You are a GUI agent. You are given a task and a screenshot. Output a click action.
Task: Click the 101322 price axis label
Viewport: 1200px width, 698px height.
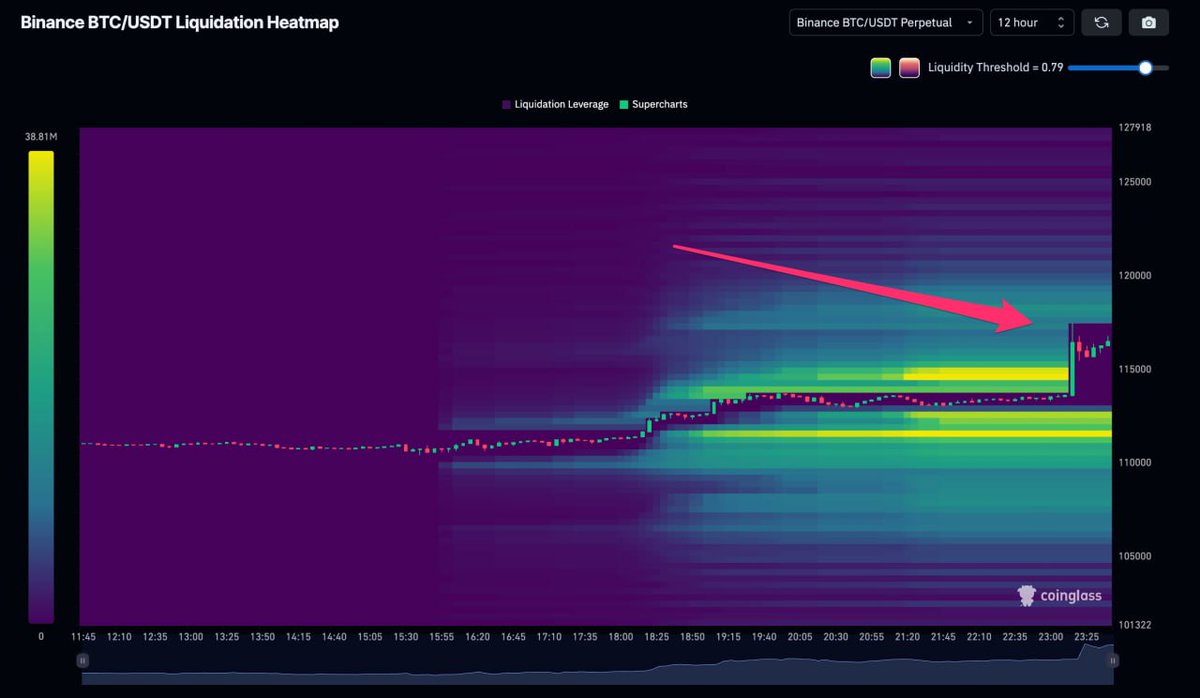1134,625
